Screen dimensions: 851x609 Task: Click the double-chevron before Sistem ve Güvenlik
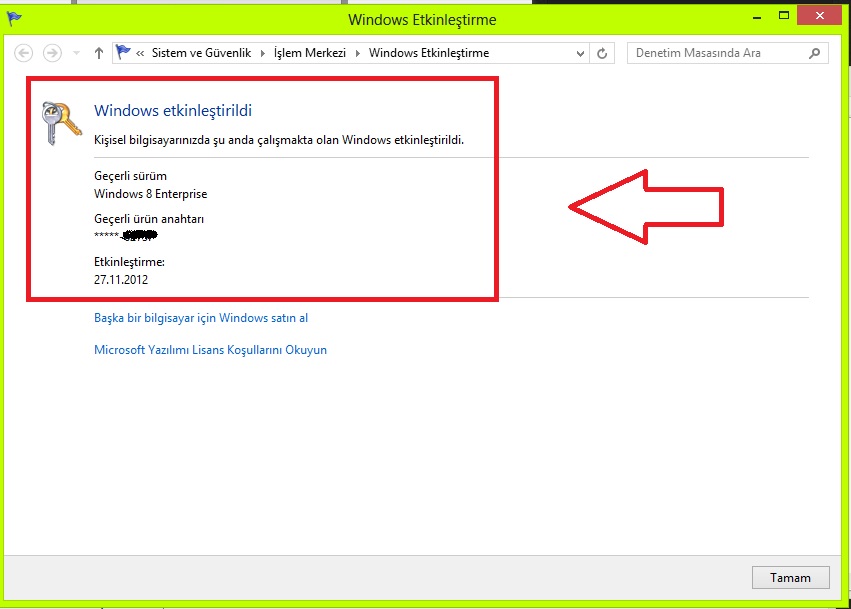(x=140, y=53)
